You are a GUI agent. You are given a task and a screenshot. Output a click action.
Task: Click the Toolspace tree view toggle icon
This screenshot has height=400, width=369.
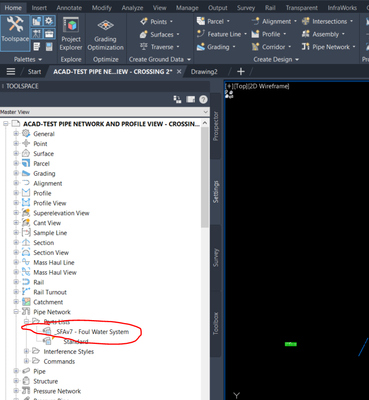pyautogui.click(x=177, y=99)
